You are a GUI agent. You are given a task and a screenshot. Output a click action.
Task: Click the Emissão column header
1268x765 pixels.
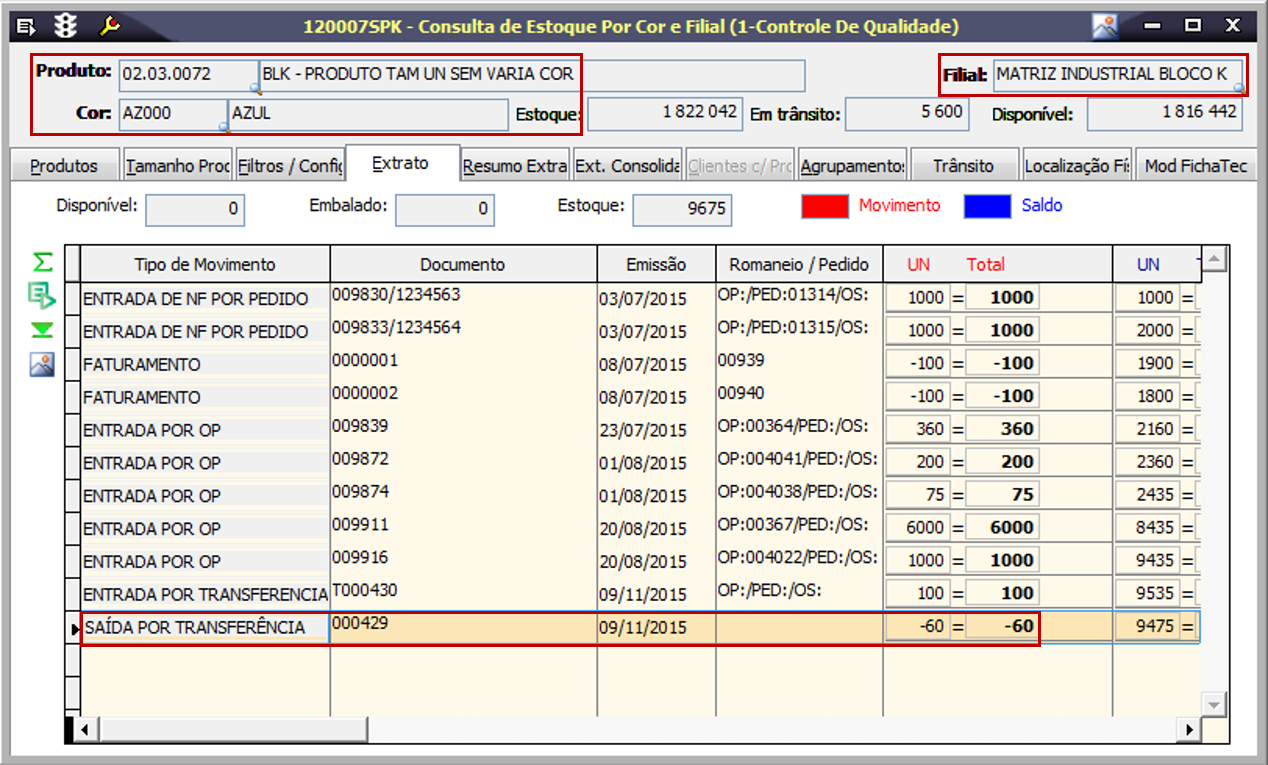[656, 265]
